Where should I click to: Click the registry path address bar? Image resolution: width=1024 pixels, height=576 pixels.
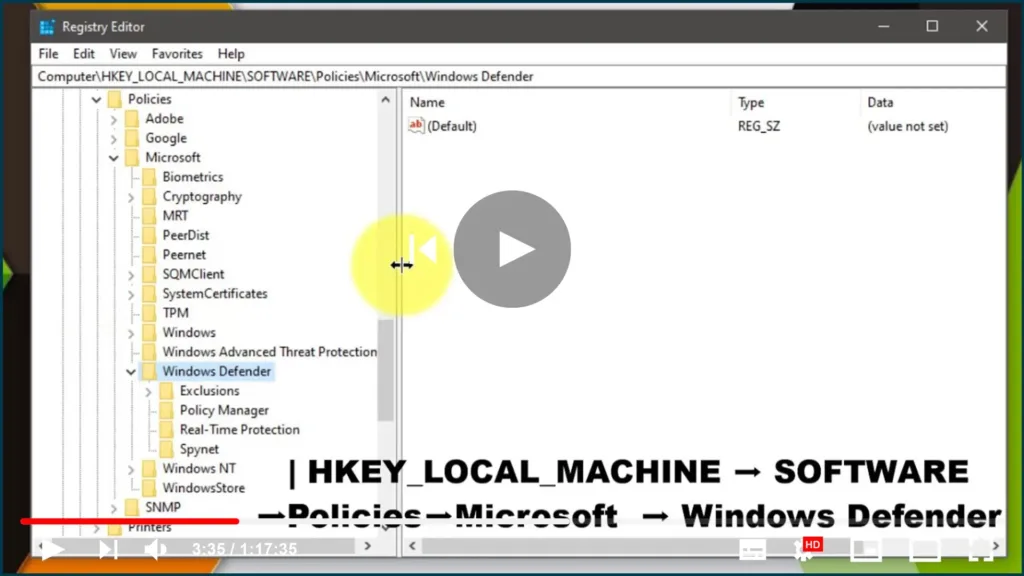500,76
